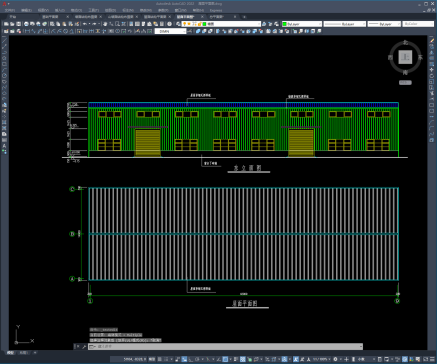The image size is (437, 364).
Task: Select the Erase tool in the Modify toolbar
Action: [x=432, y=40]
